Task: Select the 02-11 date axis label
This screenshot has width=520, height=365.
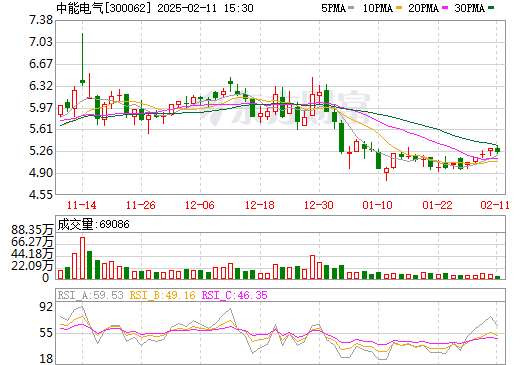Action: (495, 205)
